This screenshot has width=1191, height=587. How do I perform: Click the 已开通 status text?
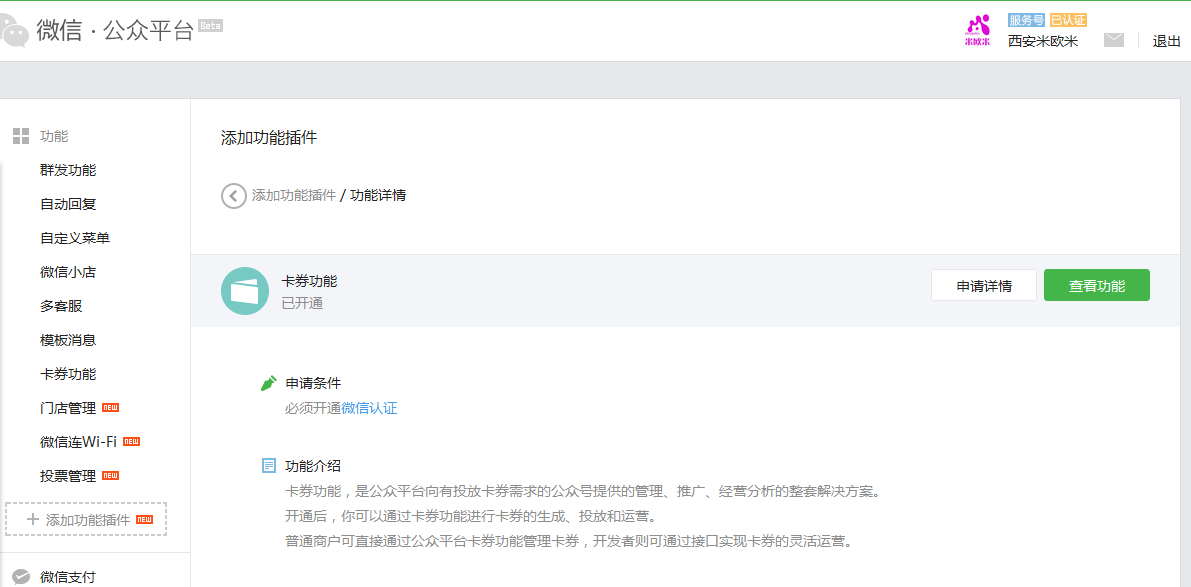tap(302, 304)
